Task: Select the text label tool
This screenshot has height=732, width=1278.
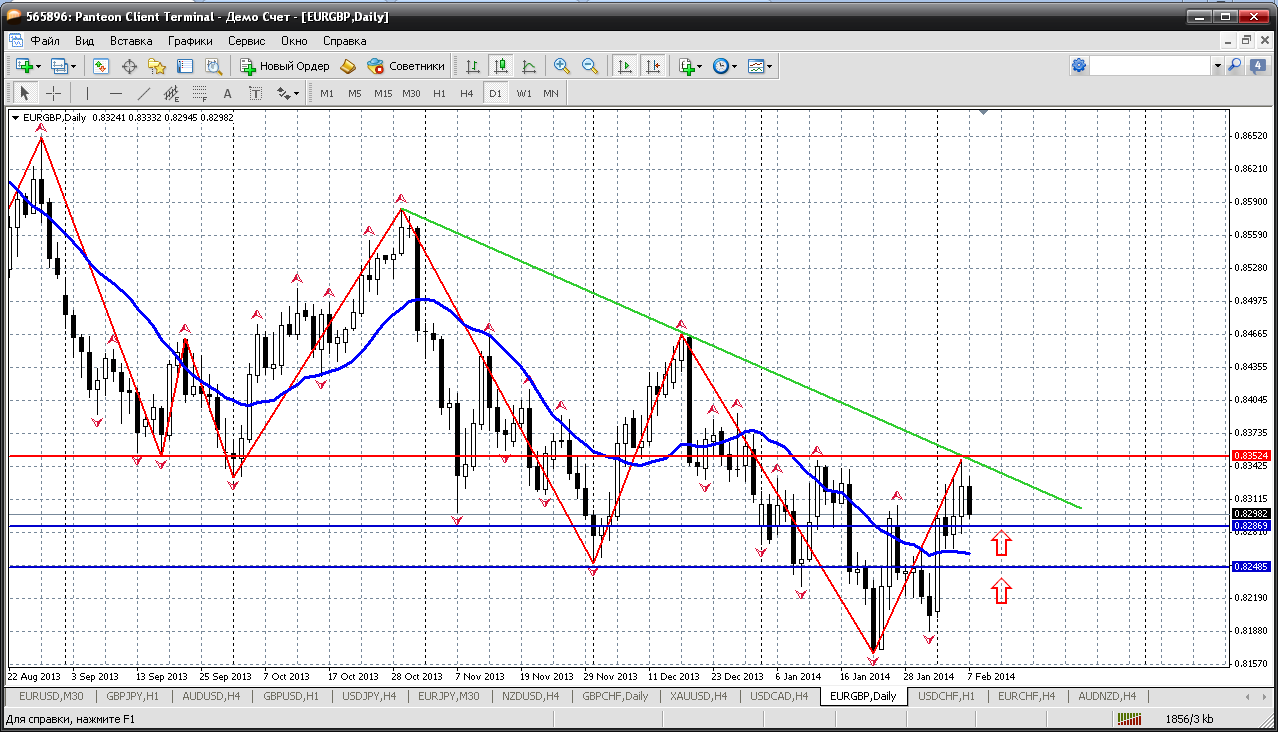Action: (256, 93)
